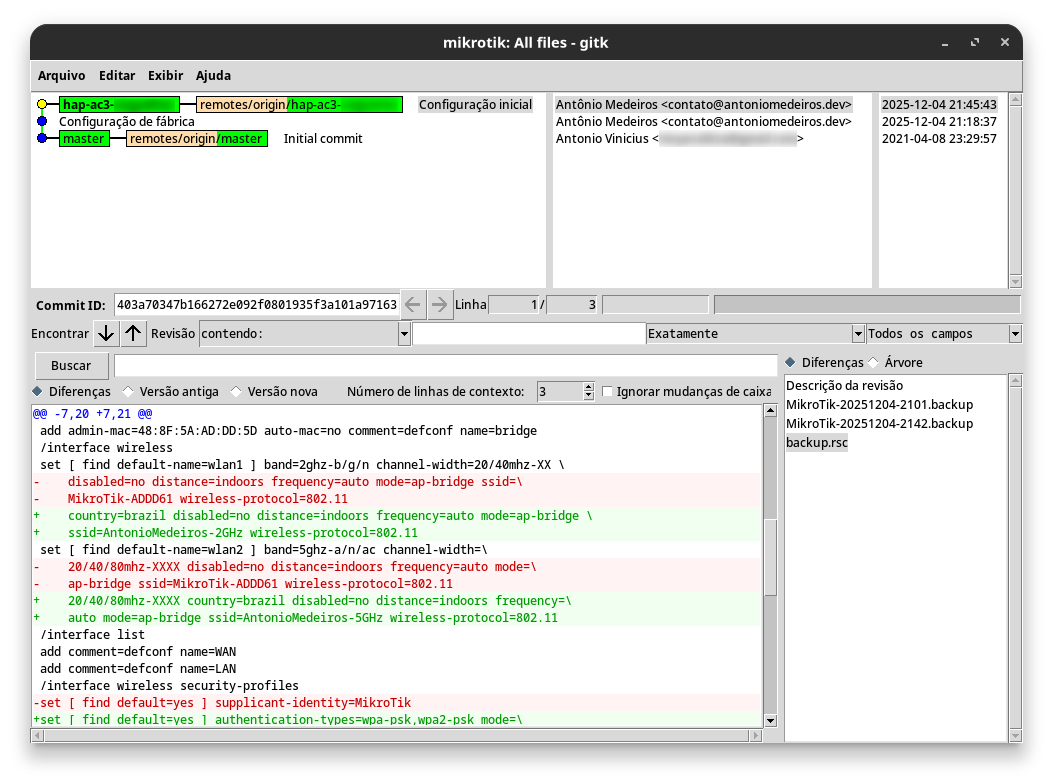Open the Arquivo menu
The height and width of the screenshot is (784, 1053).
pyautogui.click(x=61, y=75)
